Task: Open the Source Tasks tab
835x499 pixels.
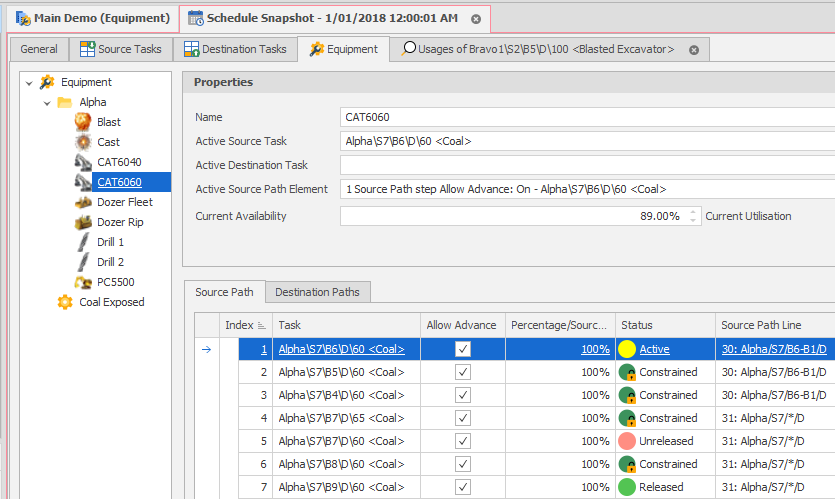Action: [x=122, y=49]
